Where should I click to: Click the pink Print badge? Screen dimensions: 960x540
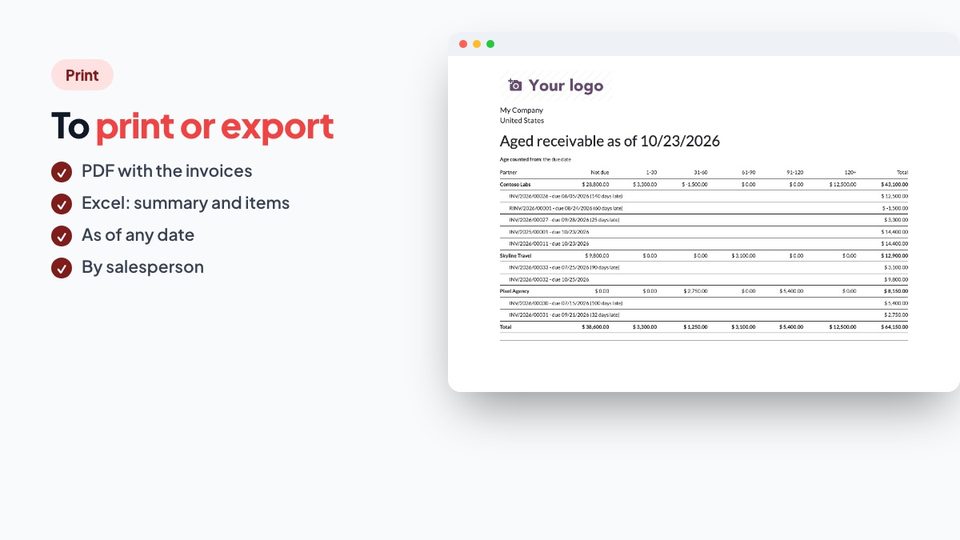coord(82,75)
